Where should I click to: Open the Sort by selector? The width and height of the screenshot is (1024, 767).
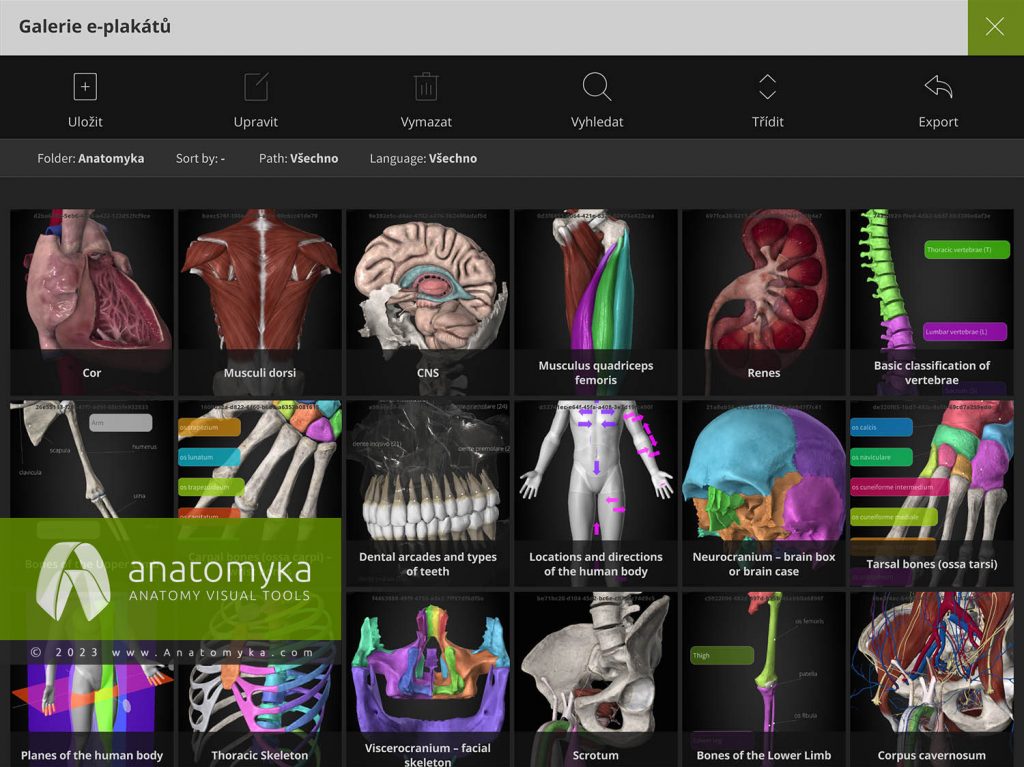[199, 158]
